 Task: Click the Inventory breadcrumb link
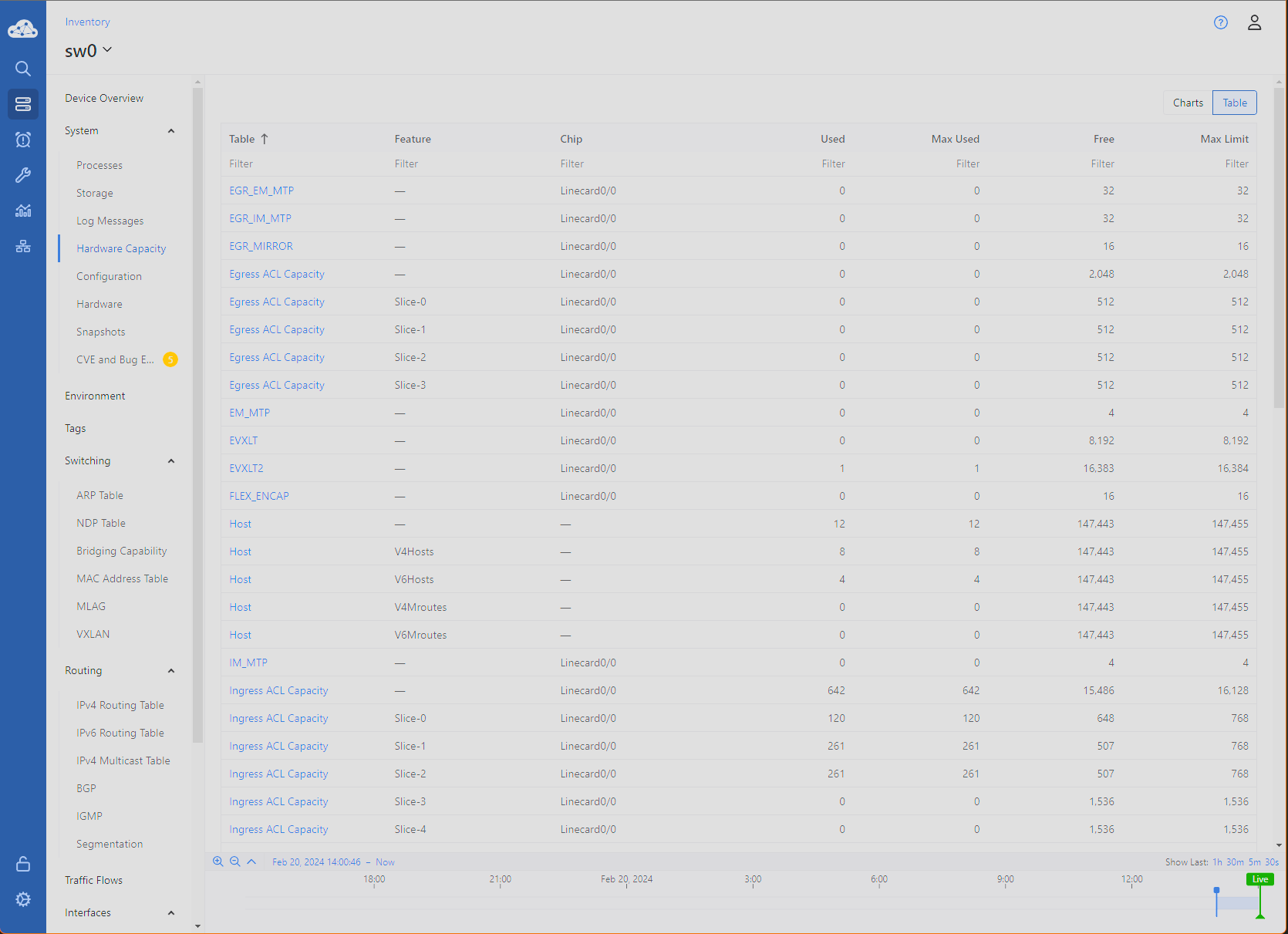tap(87, 22)
